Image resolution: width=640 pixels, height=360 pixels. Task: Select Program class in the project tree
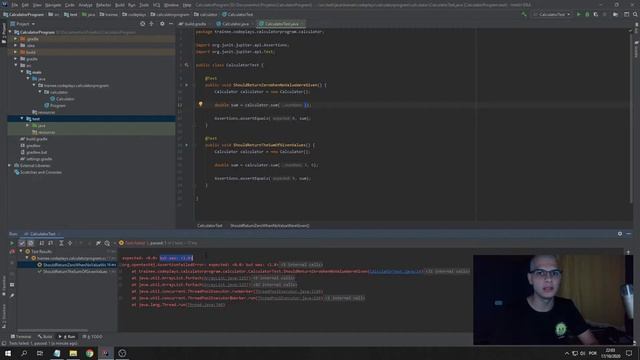[x=55, y=105]
